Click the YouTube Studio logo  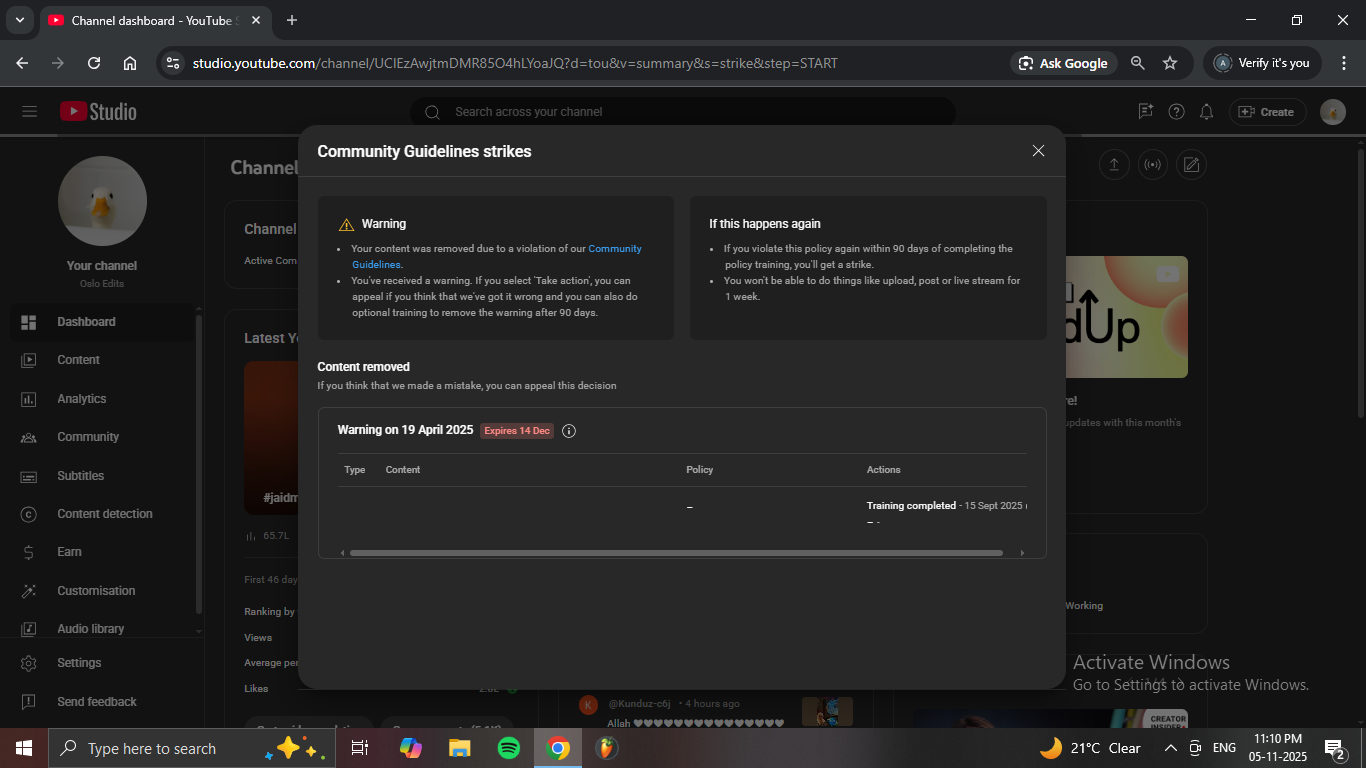click(x=98, y=112)
